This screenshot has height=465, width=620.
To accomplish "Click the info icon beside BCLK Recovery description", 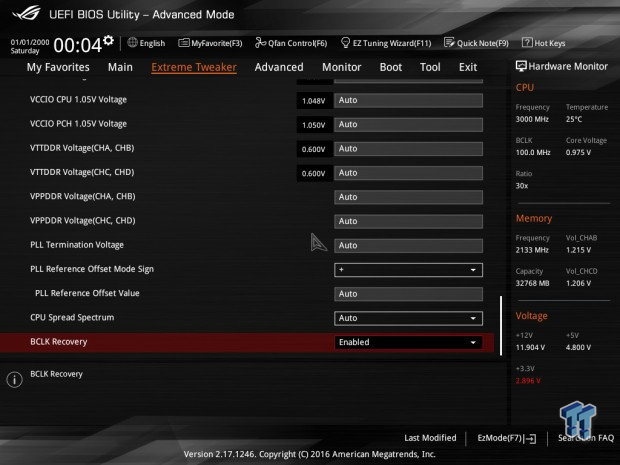I will click(x=15, y=380).
